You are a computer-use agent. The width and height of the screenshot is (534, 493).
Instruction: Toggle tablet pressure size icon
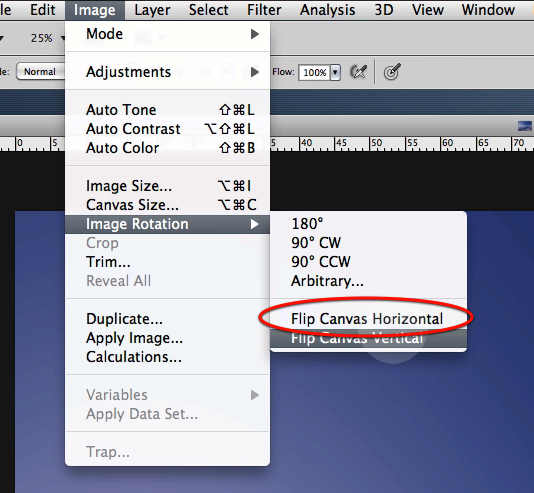[x=392, y=72]
